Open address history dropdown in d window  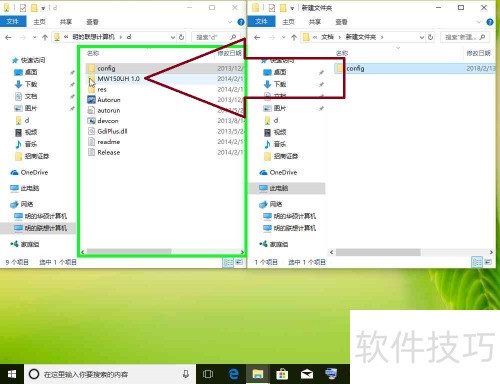coord(173,37)
